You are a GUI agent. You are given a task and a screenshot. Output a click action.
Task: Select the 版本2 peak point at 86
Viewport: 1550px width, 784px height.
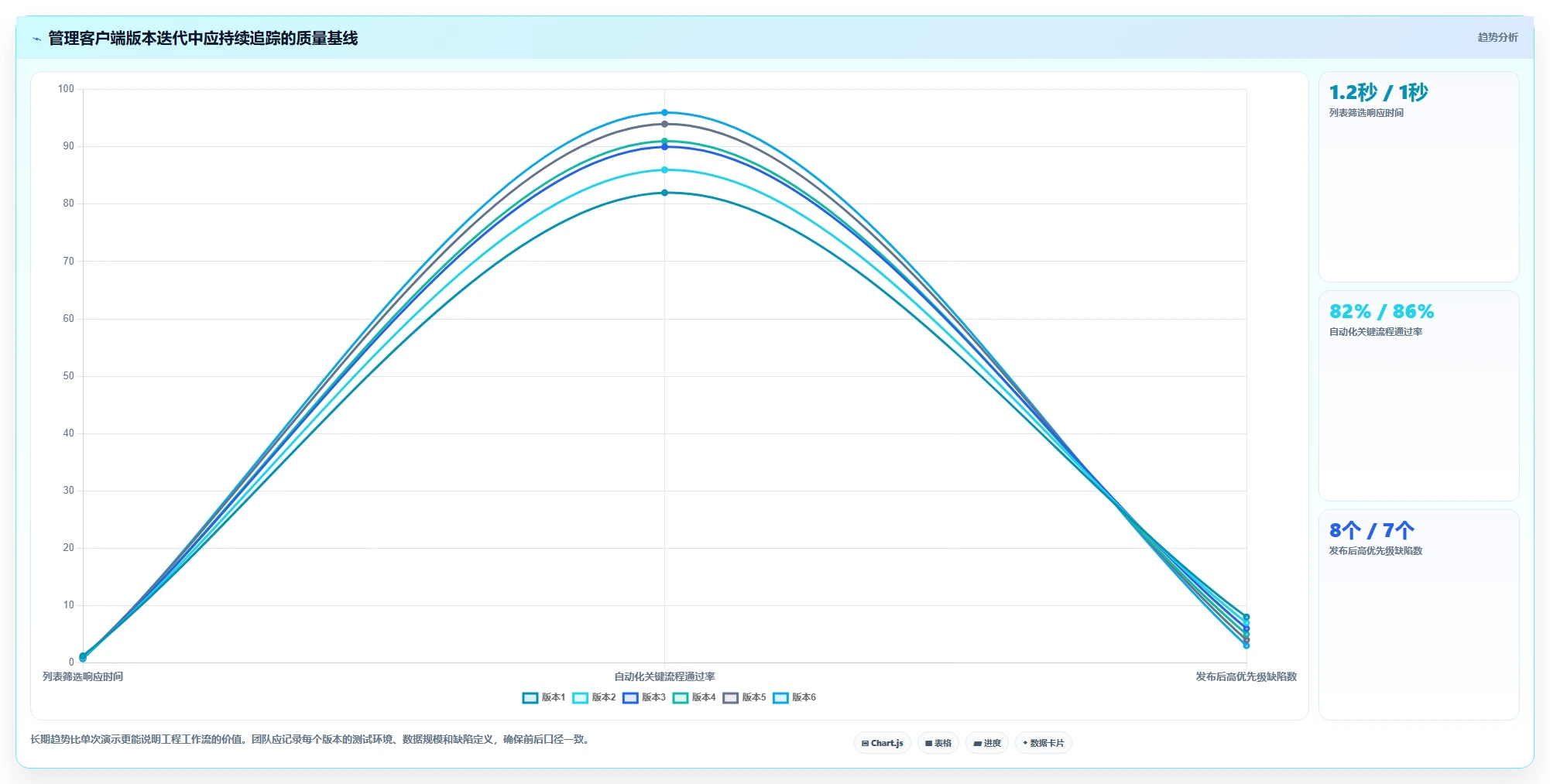coord(664,170)
